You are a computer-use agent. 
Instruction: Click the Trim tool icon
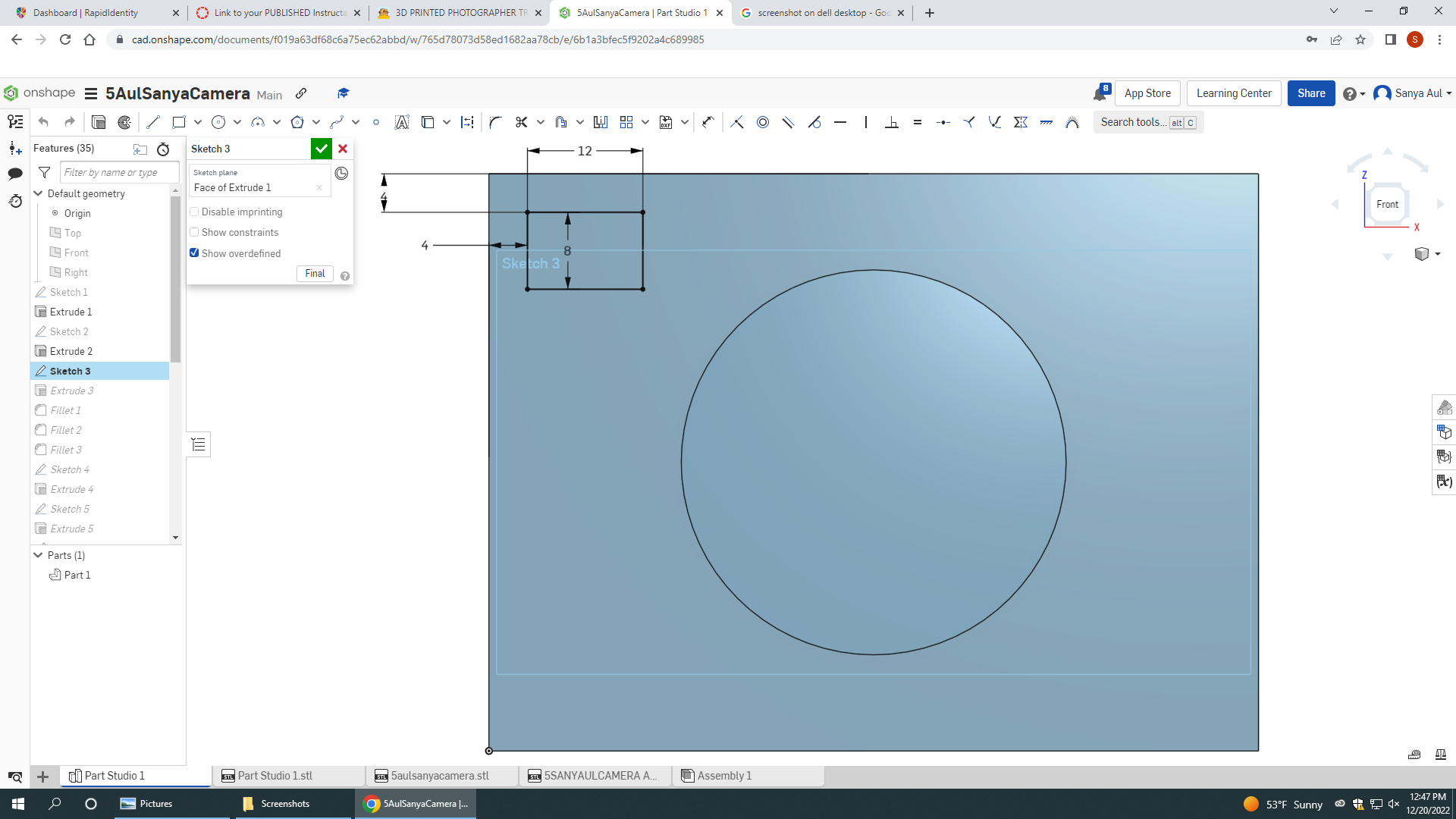tap(522, 121)
